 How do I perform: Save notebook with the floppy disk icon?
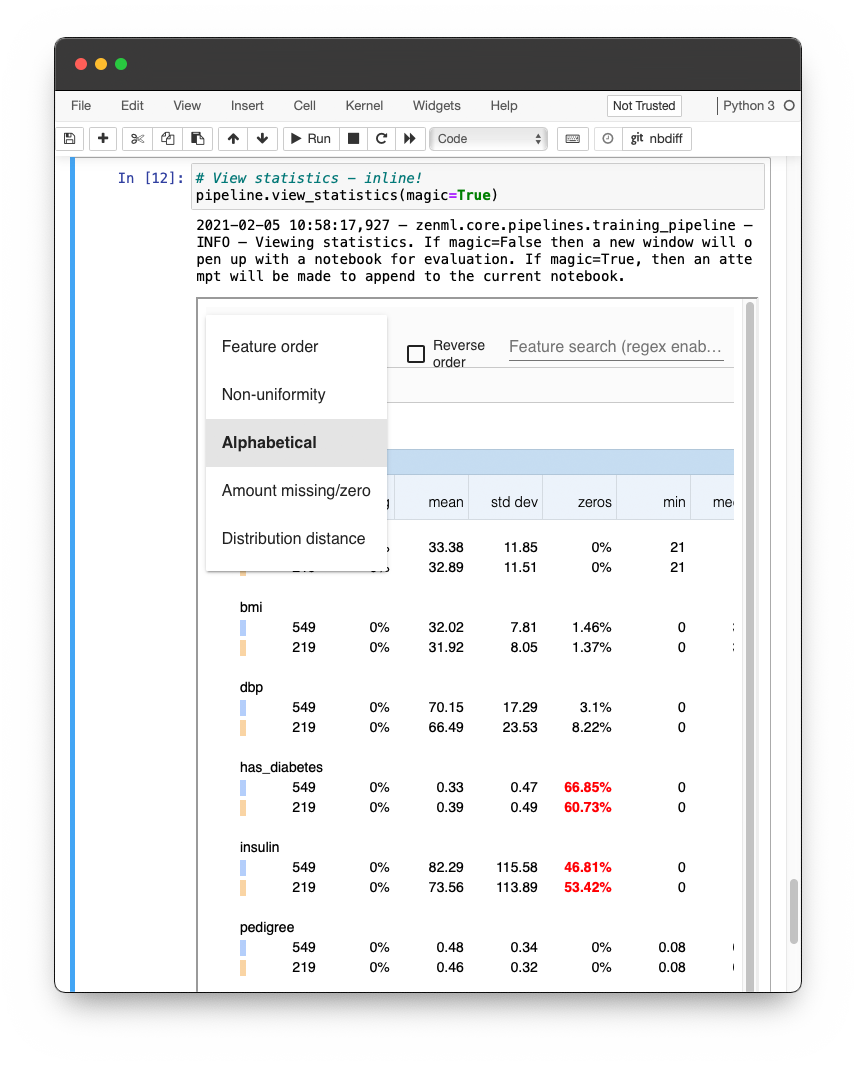[69, 139]
